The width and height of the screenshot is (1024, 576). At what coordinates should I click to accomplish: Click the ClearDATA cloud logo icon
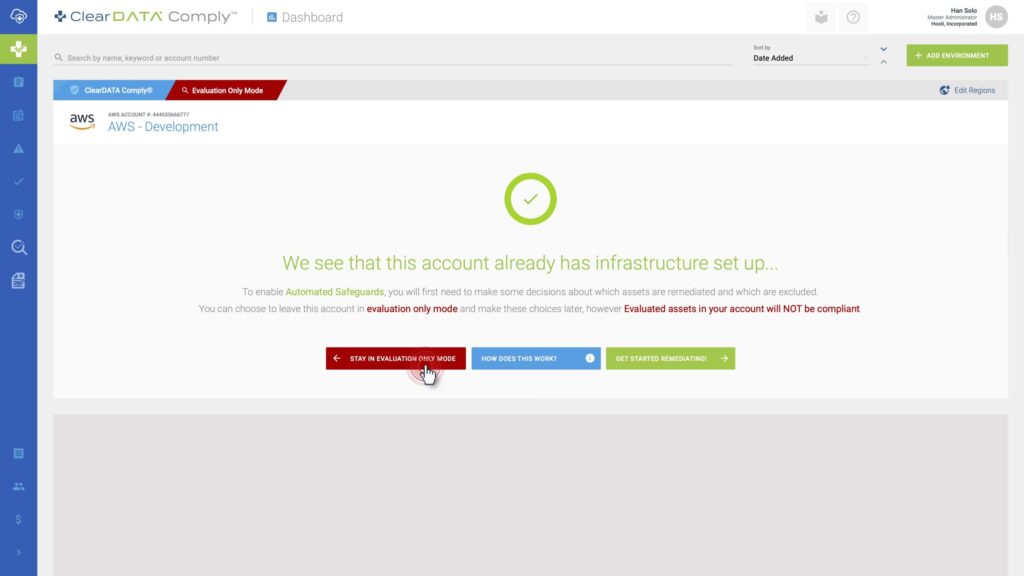[x=18, y=16]
